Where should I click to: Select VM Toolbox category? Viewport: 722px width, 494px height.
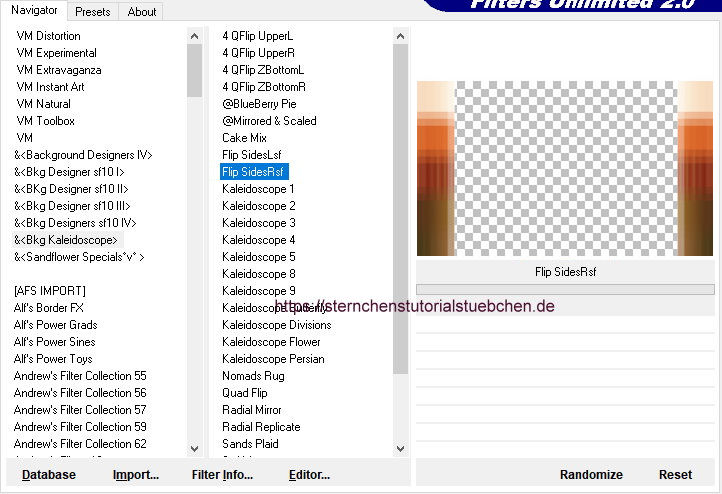pyautogui.click(x=45, y=121)
